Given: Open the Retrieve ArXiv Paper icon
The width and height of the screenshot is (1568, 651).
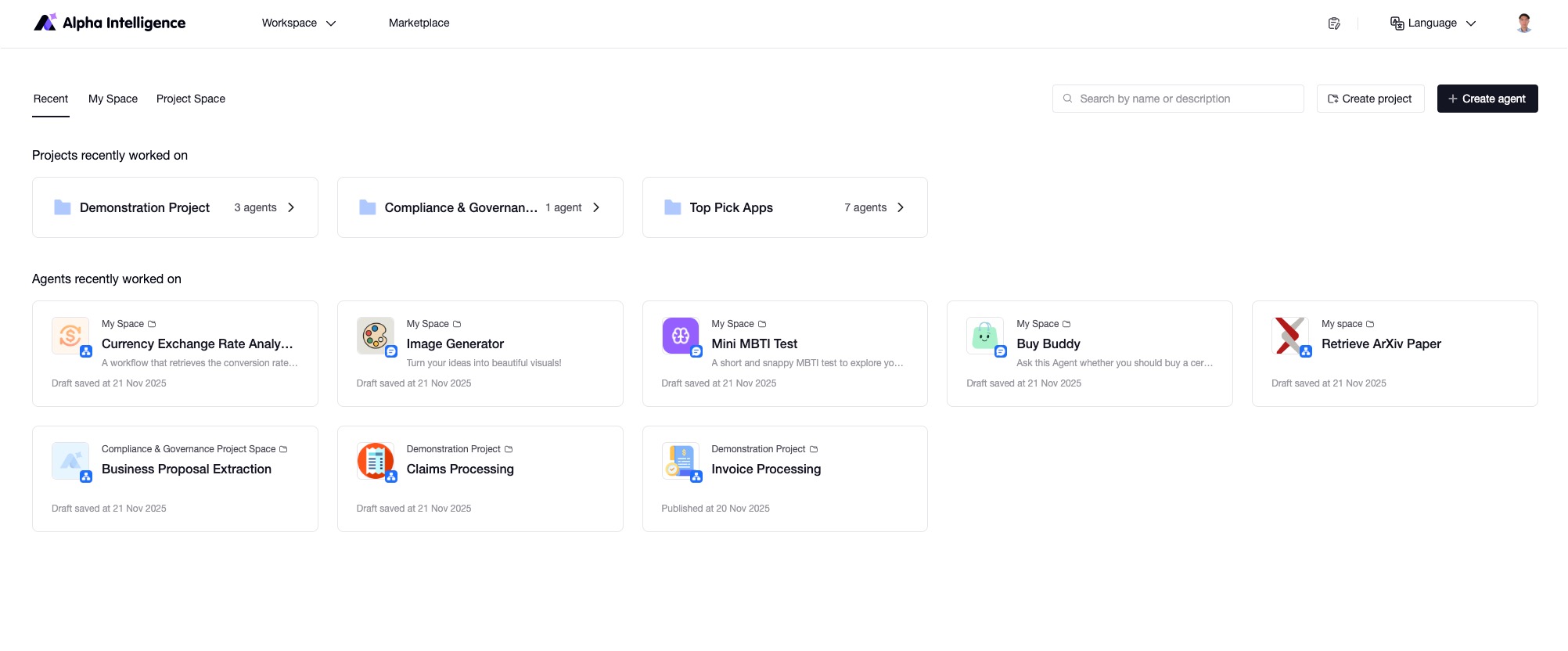Looking at the screenshot, I should (1290, 336).
